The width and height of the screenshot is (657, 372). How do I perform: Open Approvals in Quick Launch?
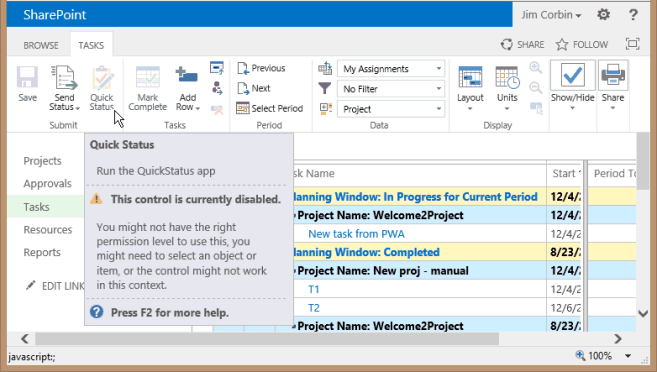pos(47,183)
